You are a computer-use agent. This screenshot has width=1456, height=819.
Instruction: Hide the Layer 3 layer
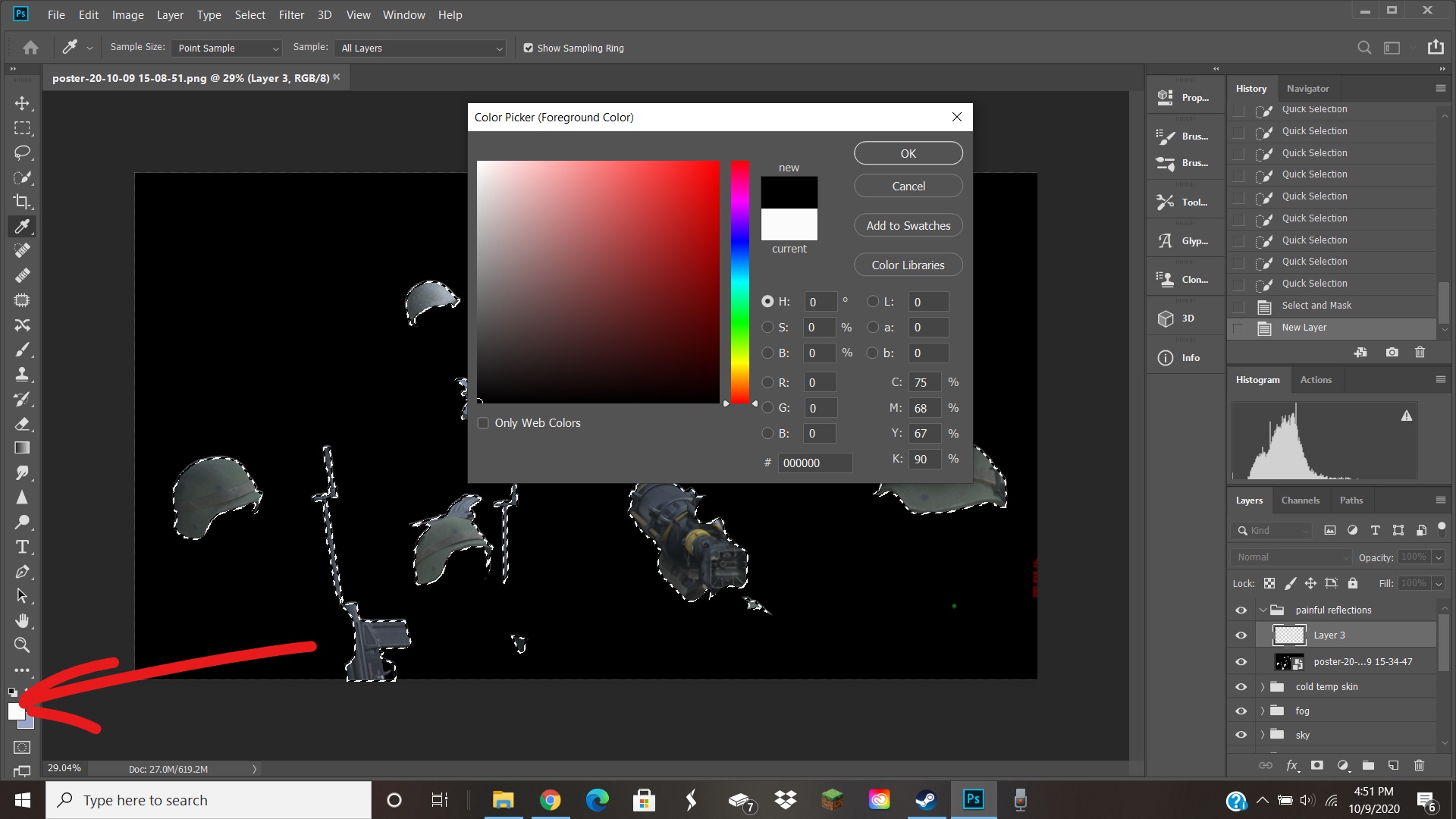coord(1241,635)
